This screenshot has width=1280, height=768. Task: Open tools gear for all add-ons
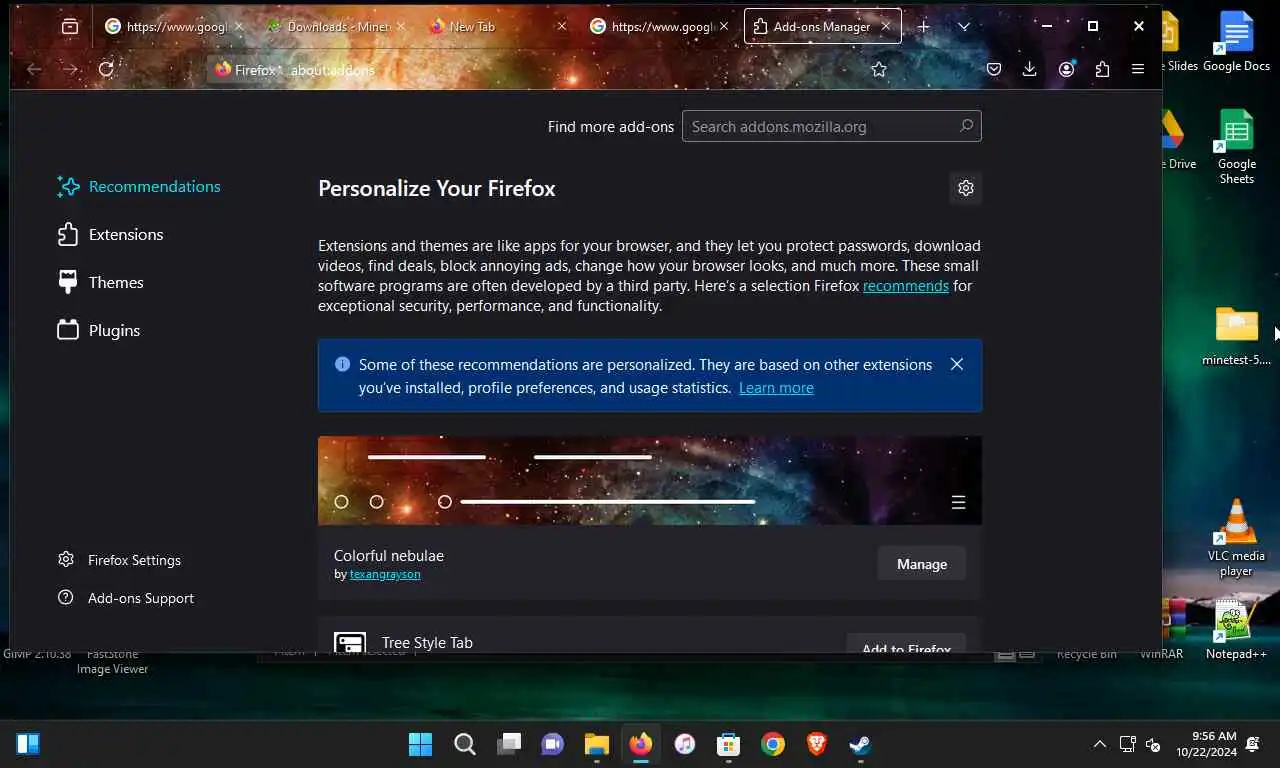pyautogui.click(x=966, y=188)
